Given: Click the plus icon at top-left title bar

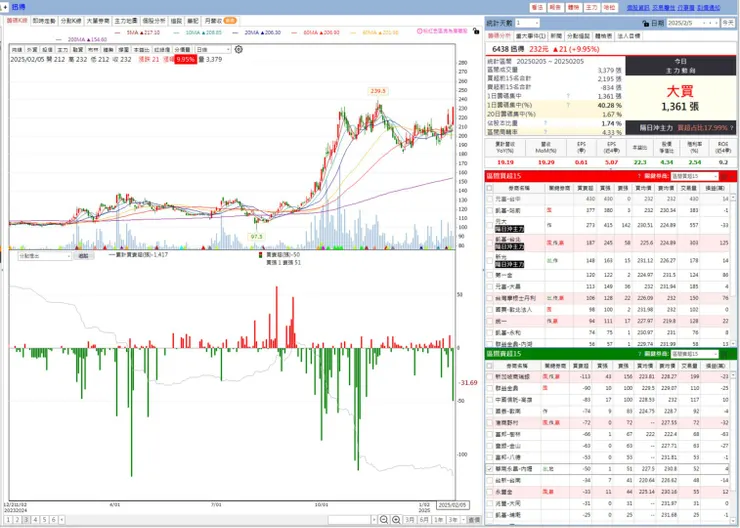Looking at the screenshot, I should click(x=5, y=7).
